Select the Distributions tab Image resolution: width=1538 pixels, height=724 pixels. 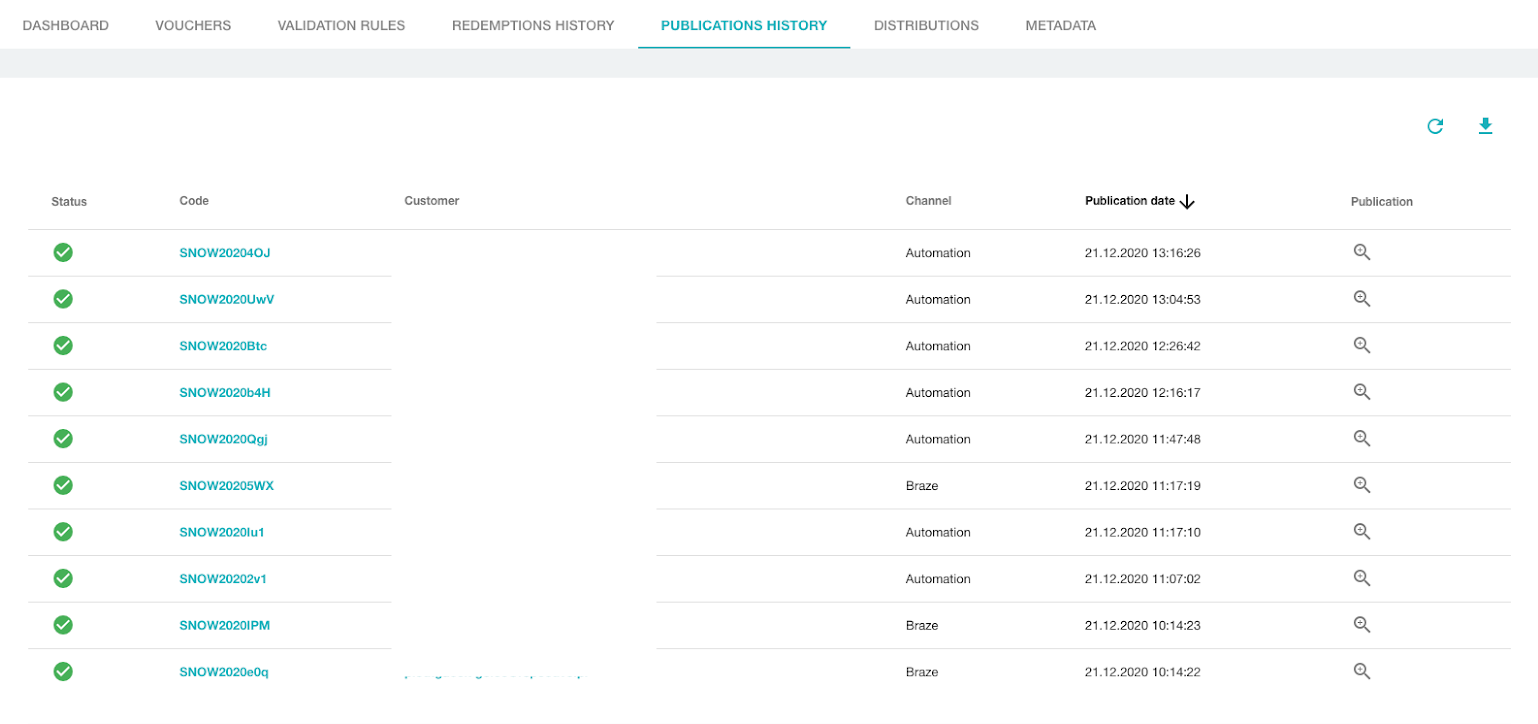(926, 25)
